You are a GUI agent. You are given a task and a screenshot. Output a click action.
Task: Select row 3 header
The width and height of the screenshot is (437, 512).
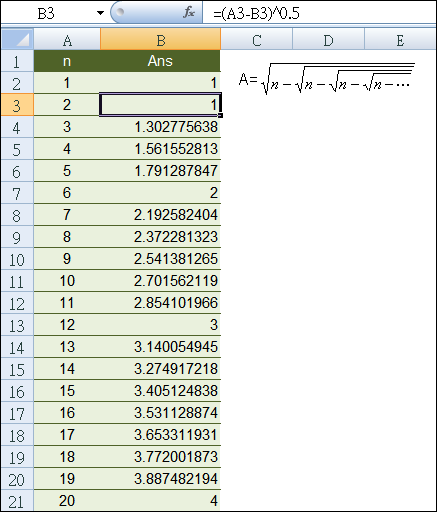(17, 105)
